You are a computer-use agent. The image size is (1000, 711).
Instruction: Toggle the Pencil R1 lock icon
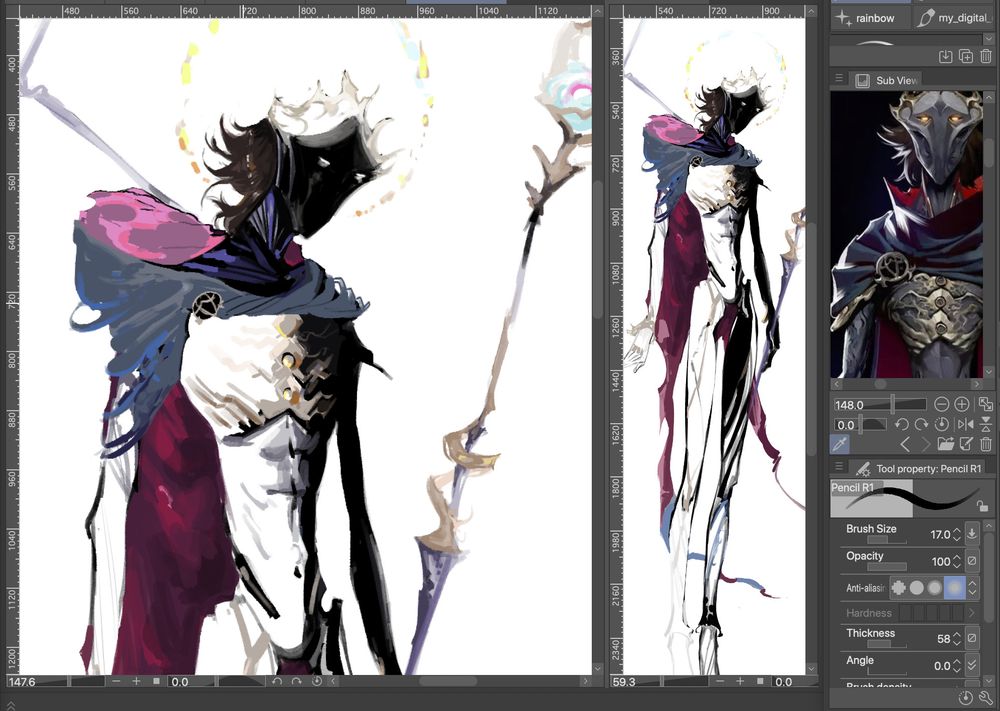click(x=982, y=506)
